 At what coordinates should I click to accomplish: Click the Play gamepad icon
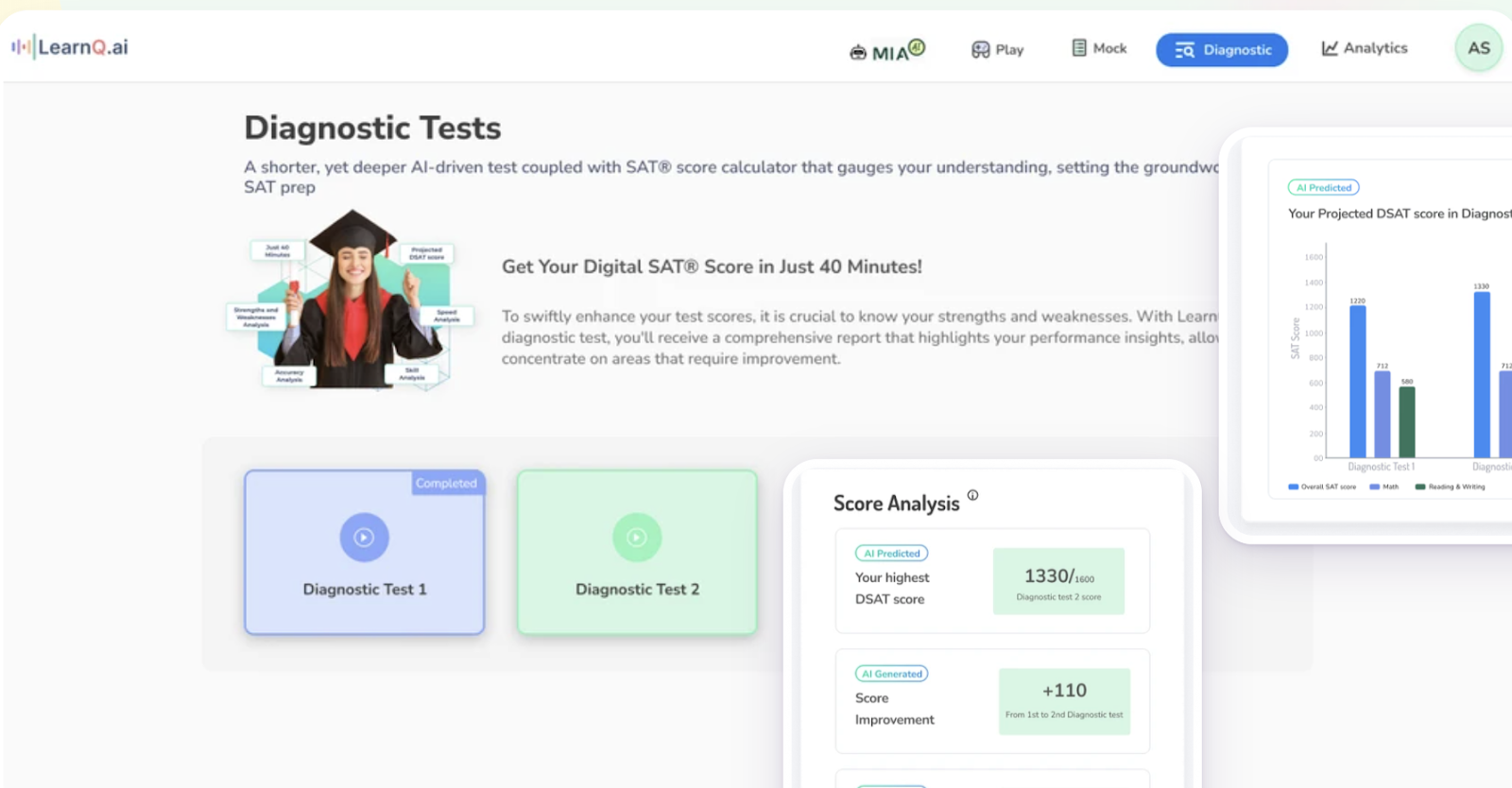pyautogui.click(x=981, y=49)
